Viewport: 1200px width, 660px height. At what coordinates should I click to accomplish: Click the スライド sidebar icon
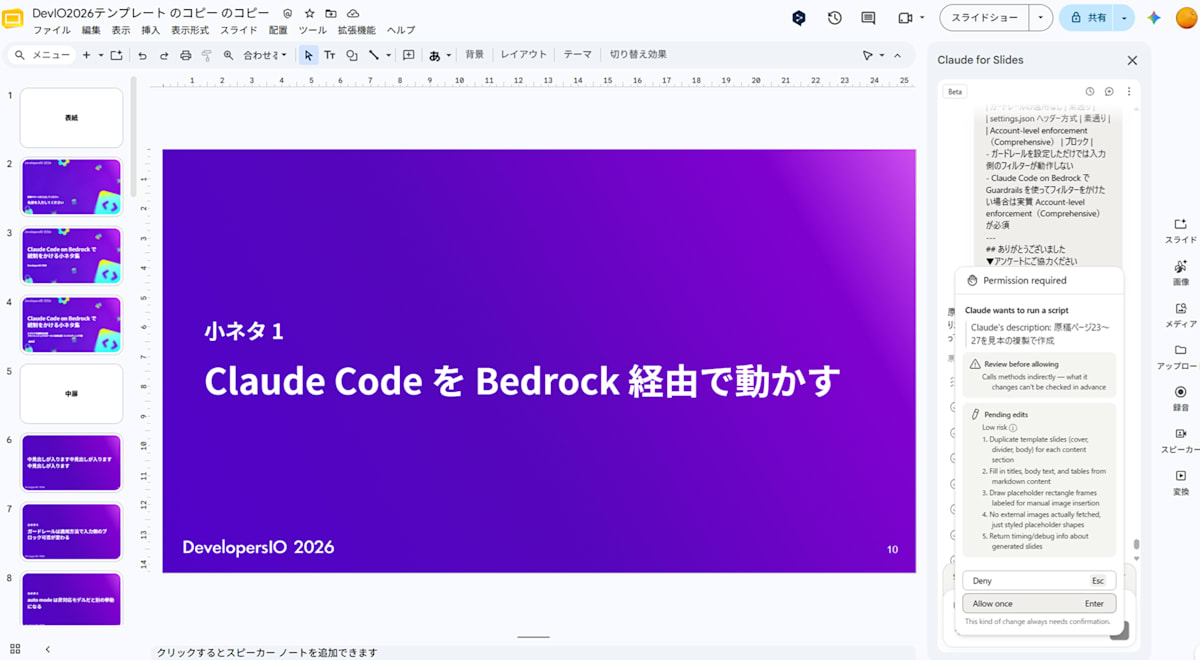pos(1180,230)
